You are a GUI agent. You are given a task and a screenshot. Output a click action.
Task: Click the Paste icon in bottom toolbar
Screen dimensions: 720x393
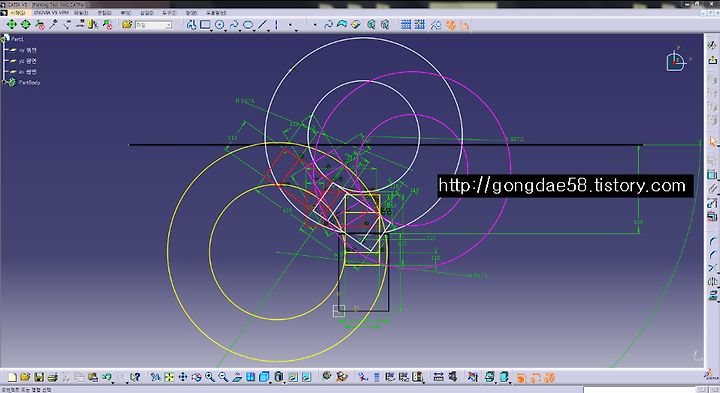93,377
